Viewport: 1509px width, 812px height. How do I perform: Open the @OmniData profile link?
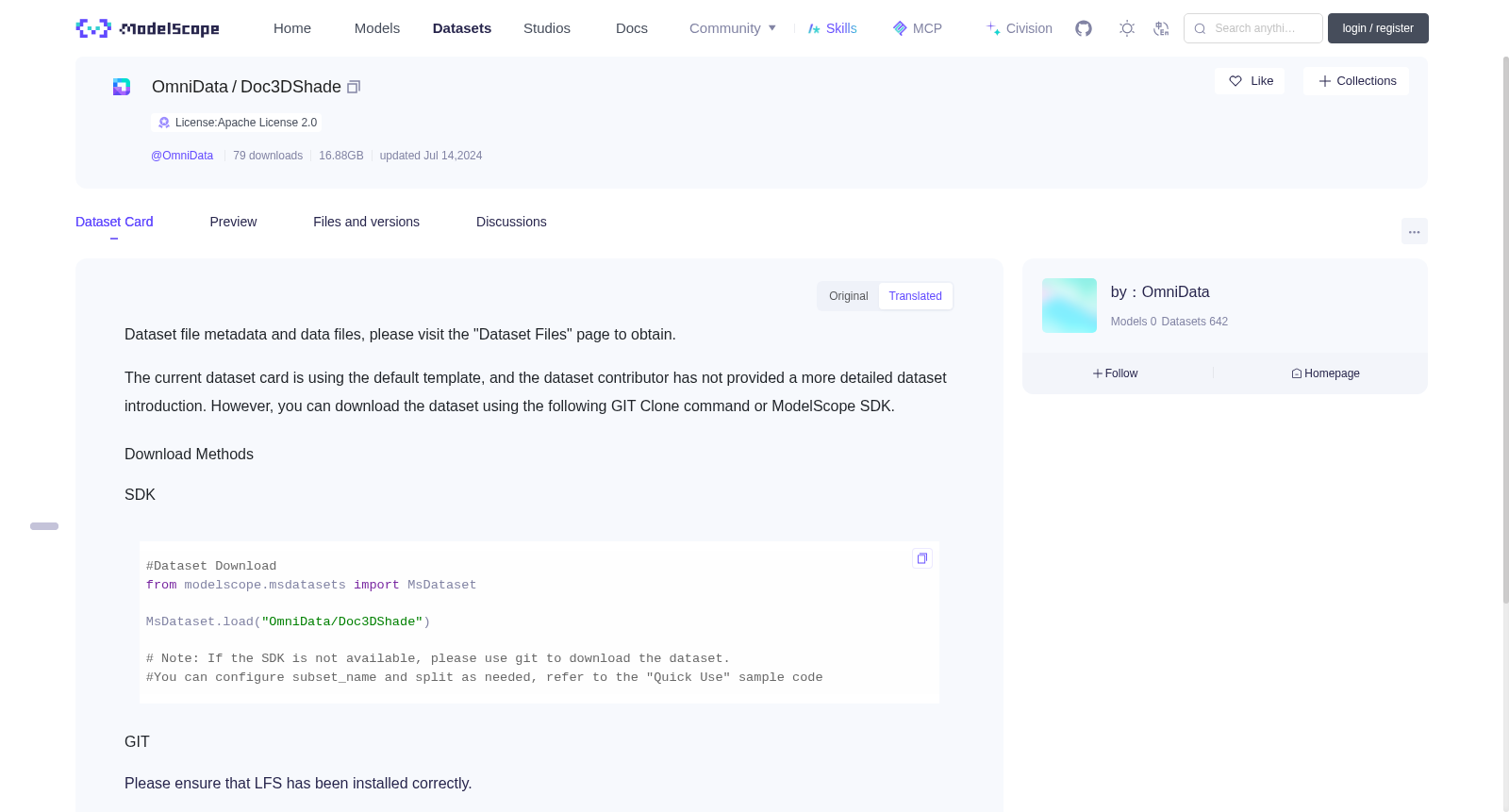coord(182,156)
